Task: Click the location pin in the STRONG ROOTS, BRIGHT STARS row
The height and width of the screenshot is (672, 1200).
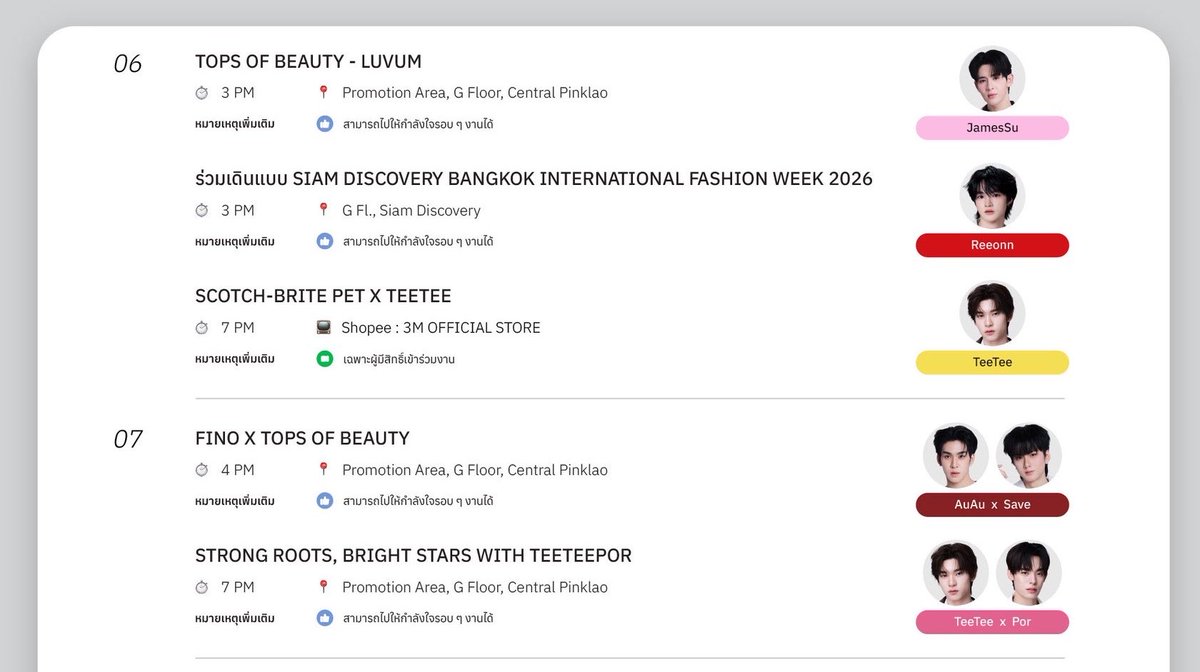Action: click(323, 587)
